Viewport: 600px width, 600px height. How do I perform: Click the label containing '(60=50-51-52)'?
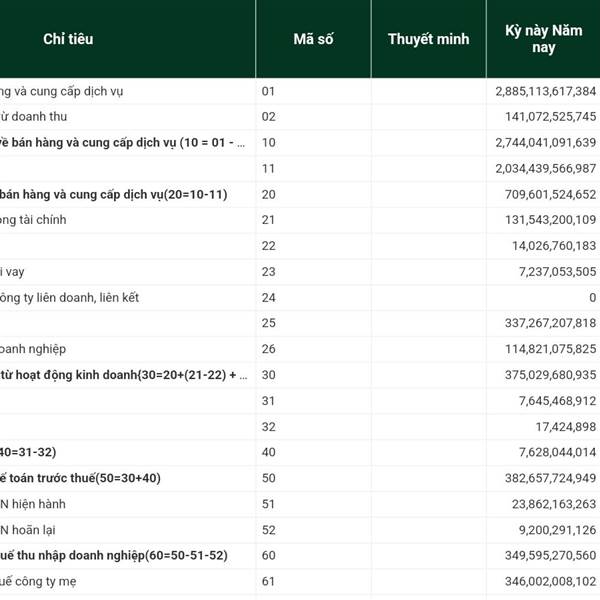[114, 556]
